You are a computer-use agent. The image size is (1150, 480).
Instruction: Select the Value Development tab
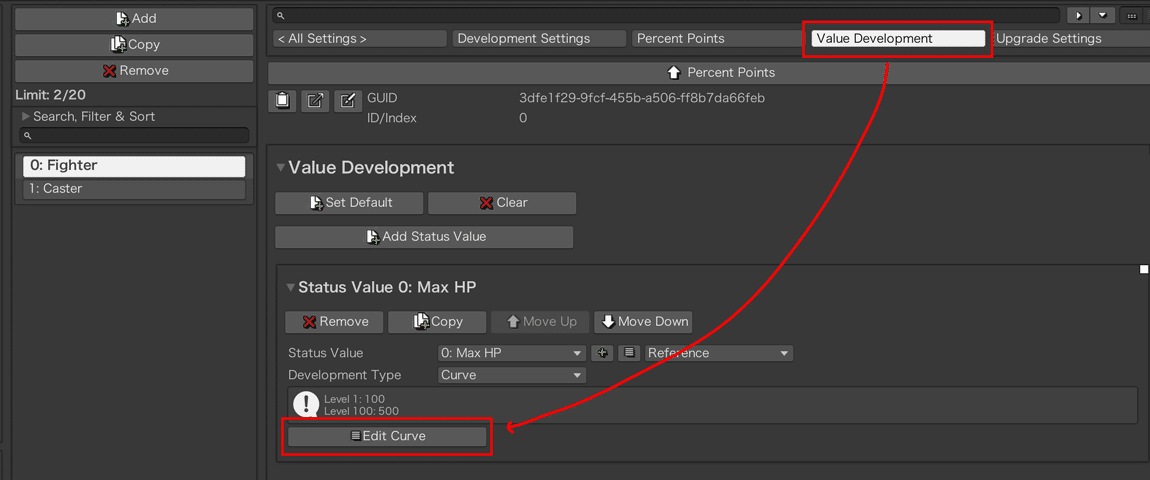click(898, 38)
